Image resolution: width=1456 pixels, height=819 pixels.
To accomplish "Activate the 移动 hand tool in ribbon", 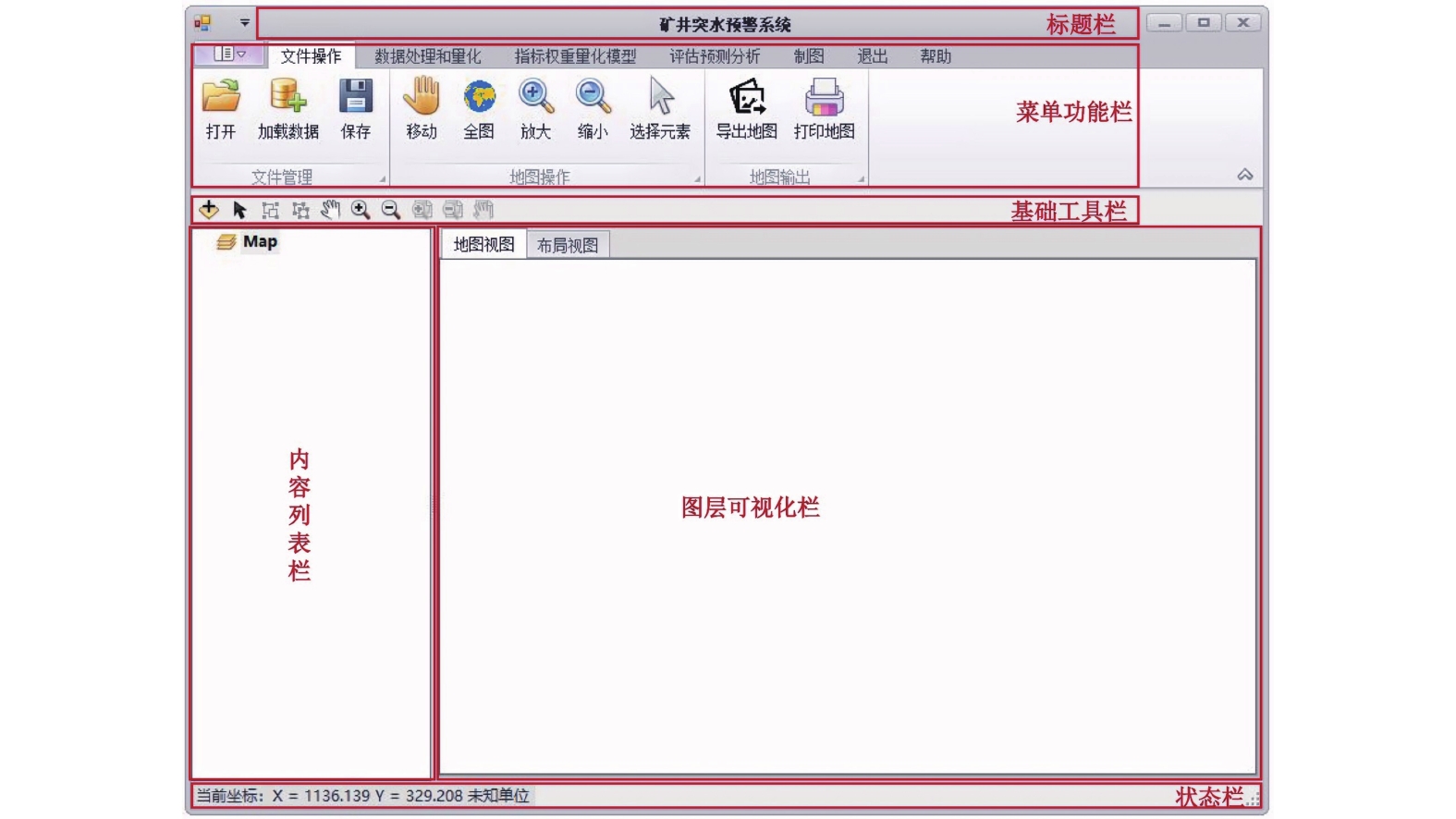I will 422,97.
